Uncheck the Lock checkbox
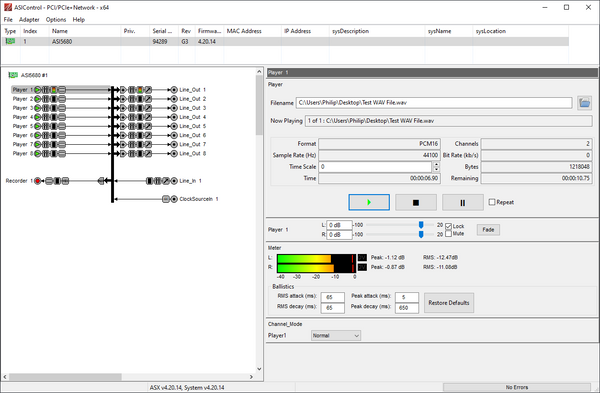The height and width of the screenshot is (393, 600). [448, 226]
